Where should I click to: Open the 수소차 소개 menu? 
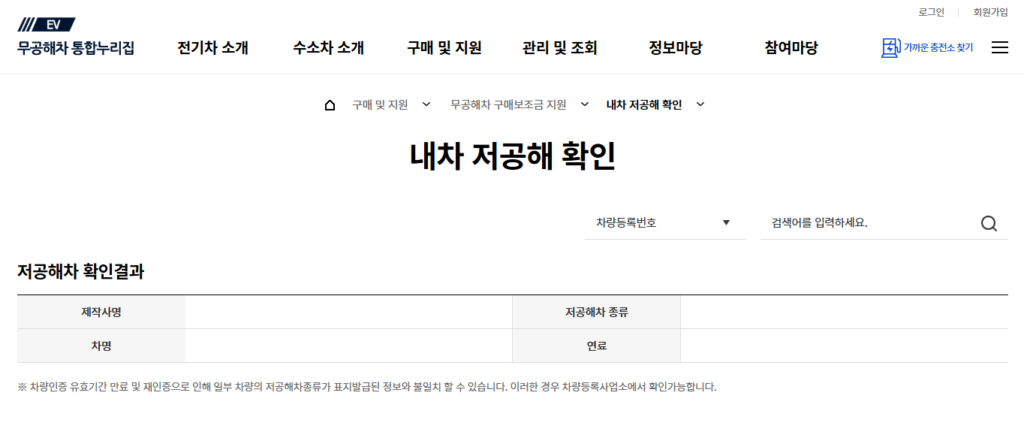click(x=328, y=48)
